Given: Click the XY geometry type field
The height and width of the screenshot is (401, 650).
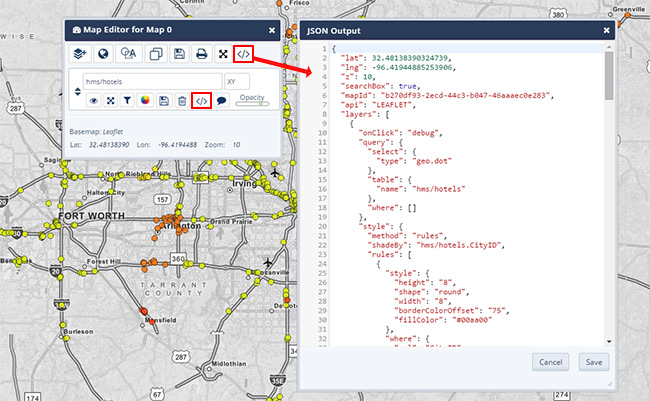Looking at the screenshot, I should [x=237, y=81].
